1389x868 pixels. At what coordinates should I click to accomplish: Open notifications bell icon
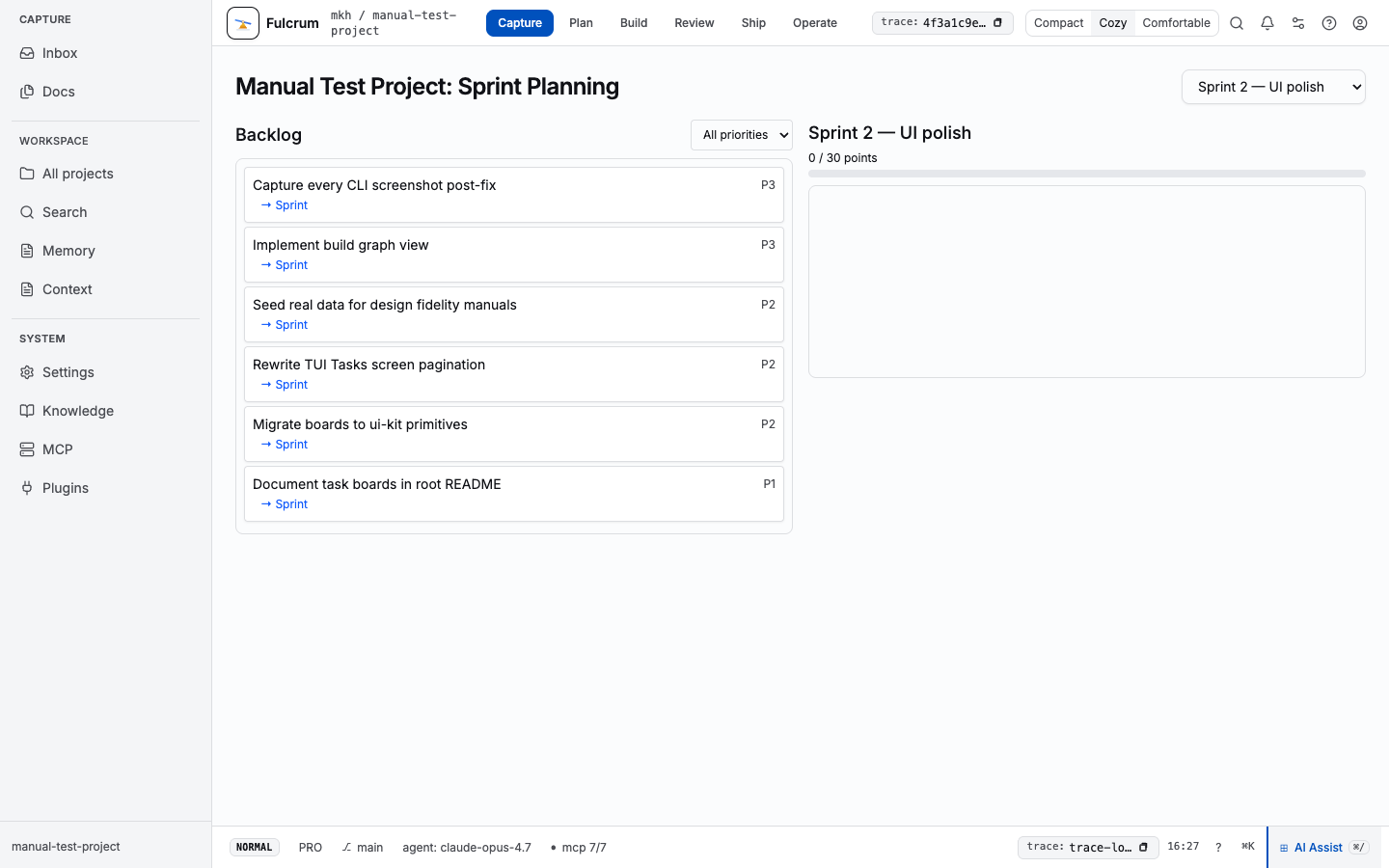coord(1267,23)
